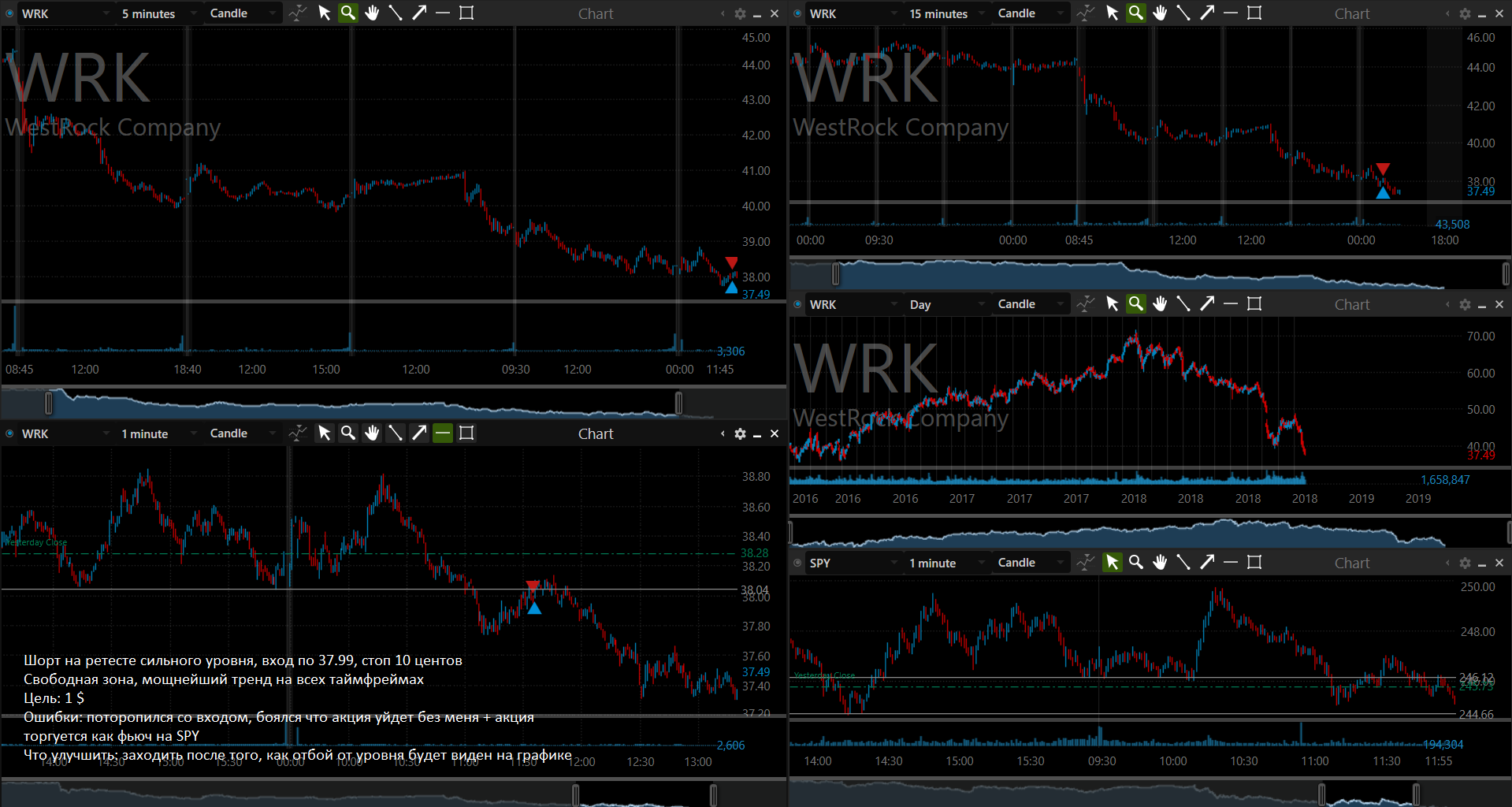Toggle link circle next to WRK in 15 minutes chart
Screen dimensions: 1512x807
point(797,13)
